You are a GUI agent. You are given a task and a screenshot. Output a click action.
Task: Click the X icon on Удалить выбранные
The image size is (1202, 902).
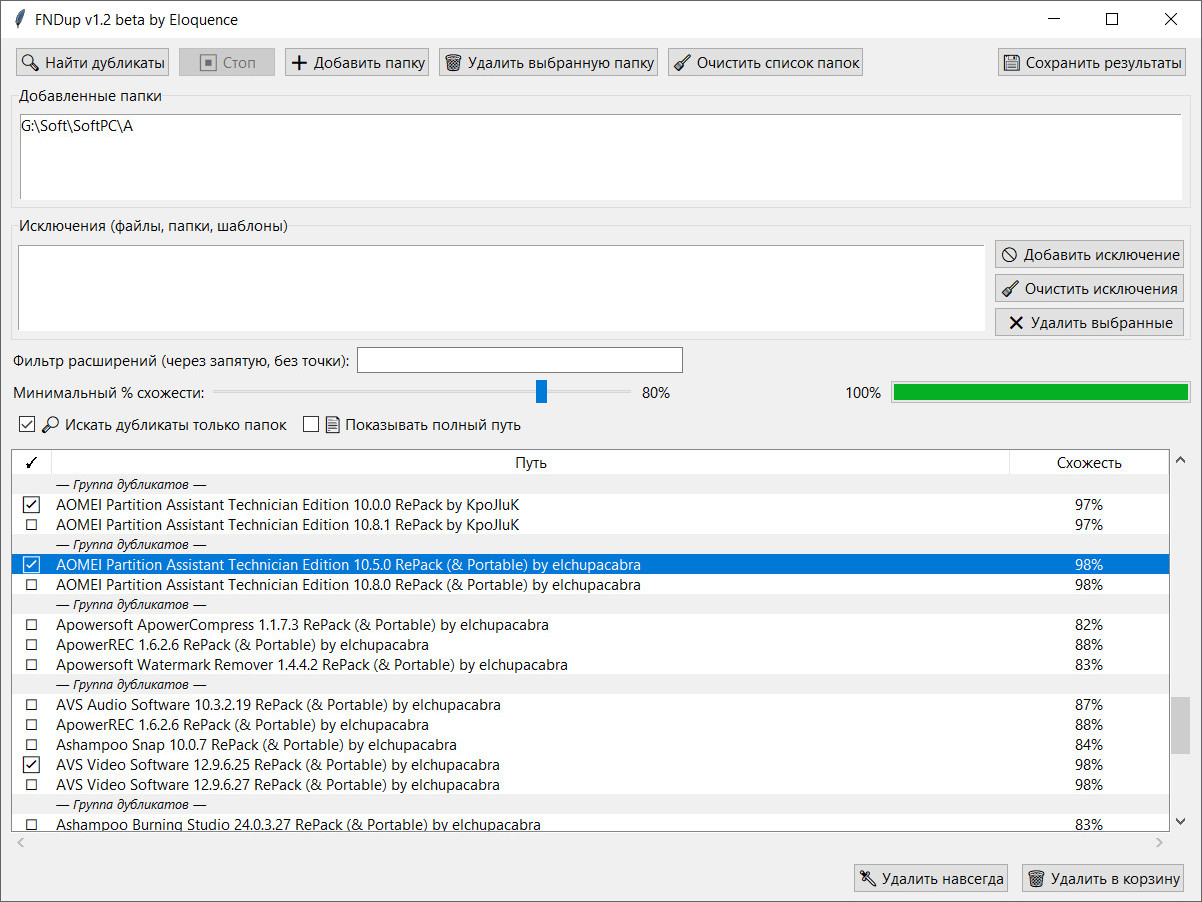[x=1016, y=323]
